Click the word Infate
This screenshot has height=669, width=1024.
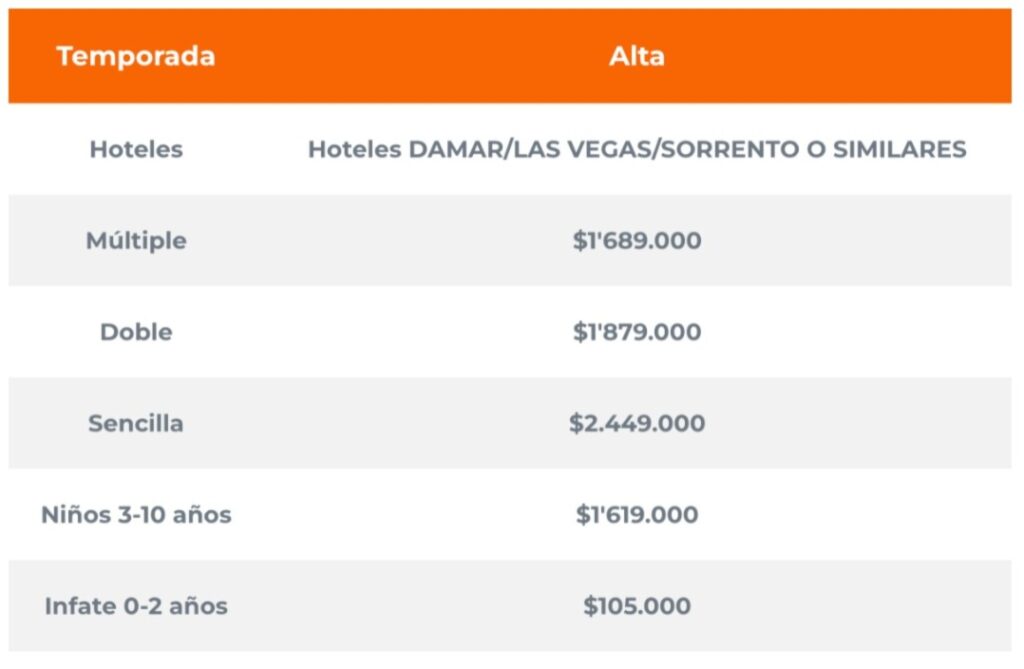pos(76,606)
